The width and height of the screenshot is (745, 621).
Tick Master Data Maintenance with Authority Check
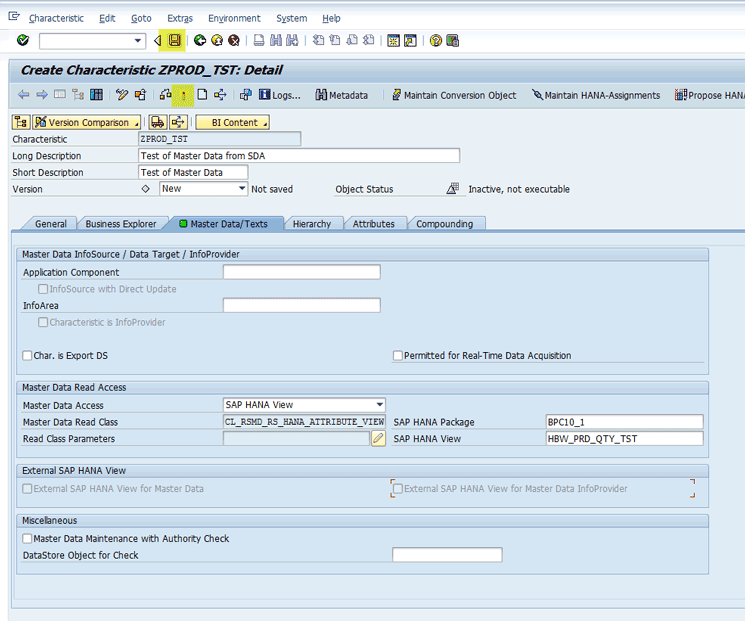[28, 539]
